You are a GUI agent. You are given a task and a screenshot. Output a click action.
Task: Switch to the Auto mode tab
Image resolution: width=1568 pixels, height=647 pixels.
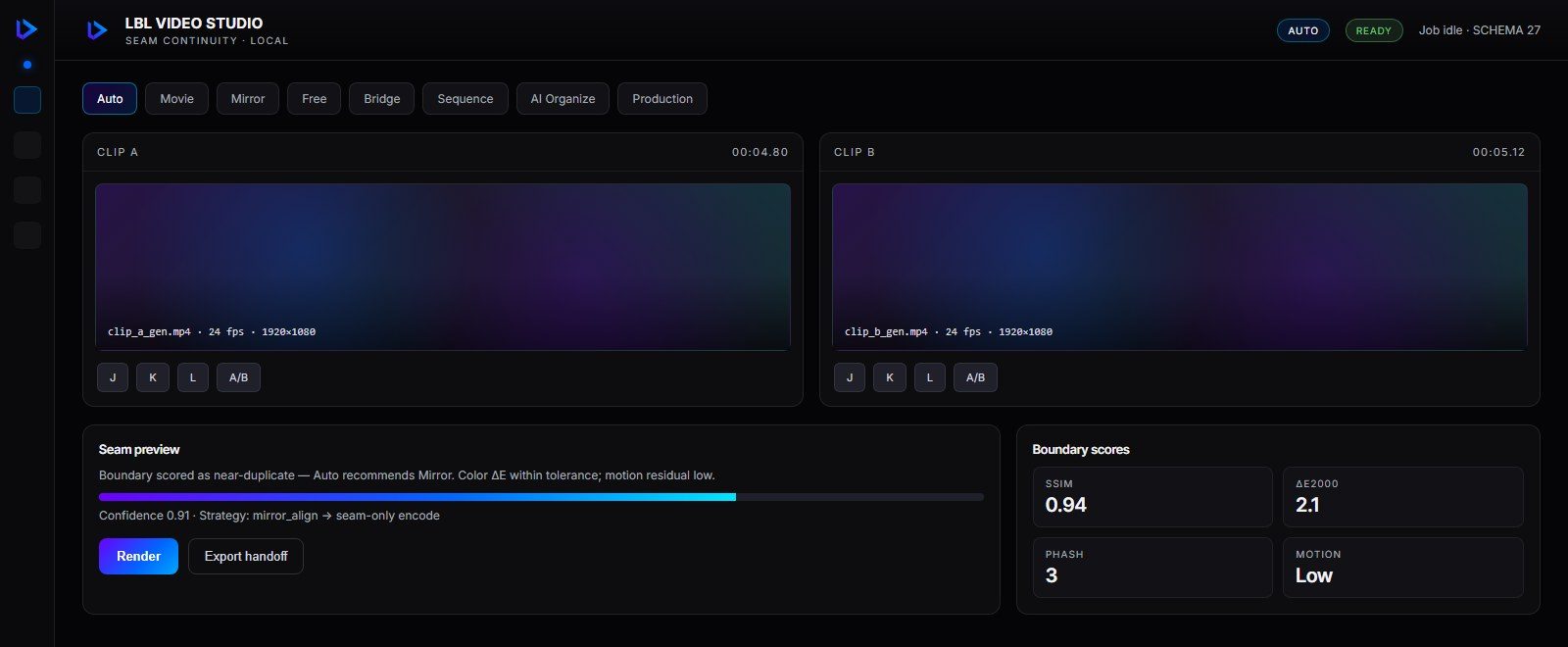point(110,99)
